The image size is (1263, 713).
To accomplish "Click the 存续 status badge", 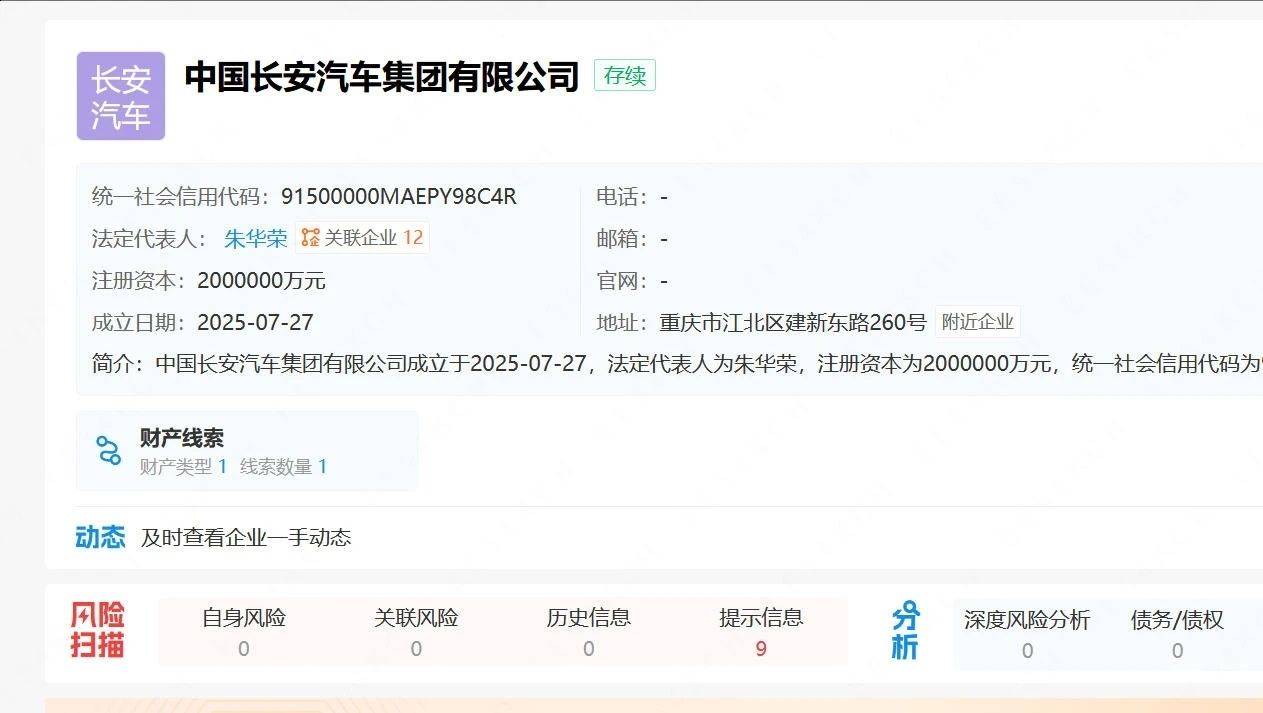I will 625,76.
